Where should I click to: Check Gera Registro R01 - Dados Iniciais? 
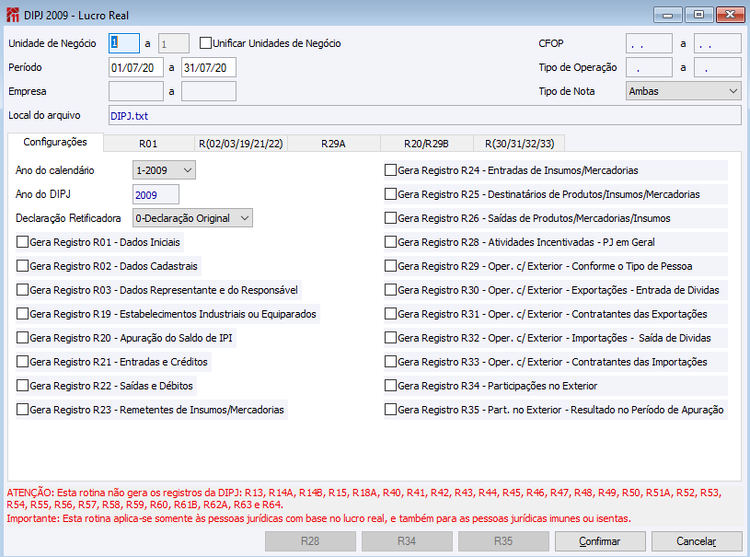[x=22, y=242]
